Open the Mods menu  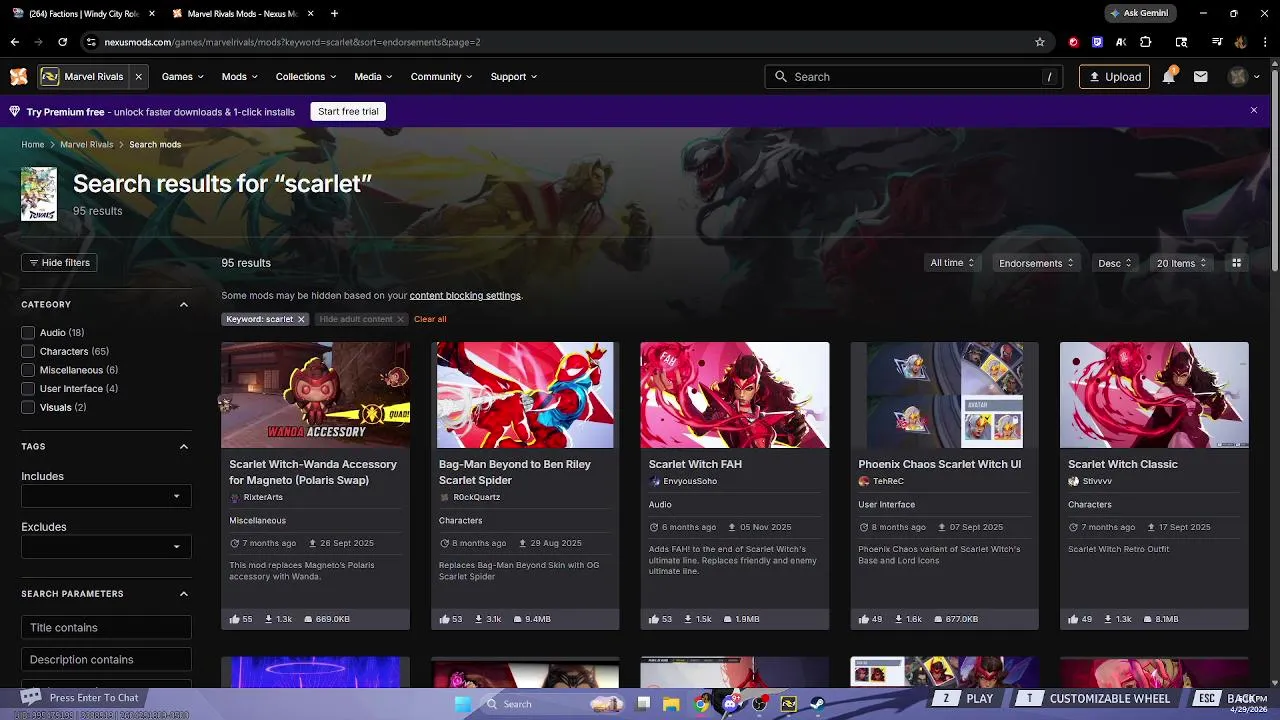[239, 77]
